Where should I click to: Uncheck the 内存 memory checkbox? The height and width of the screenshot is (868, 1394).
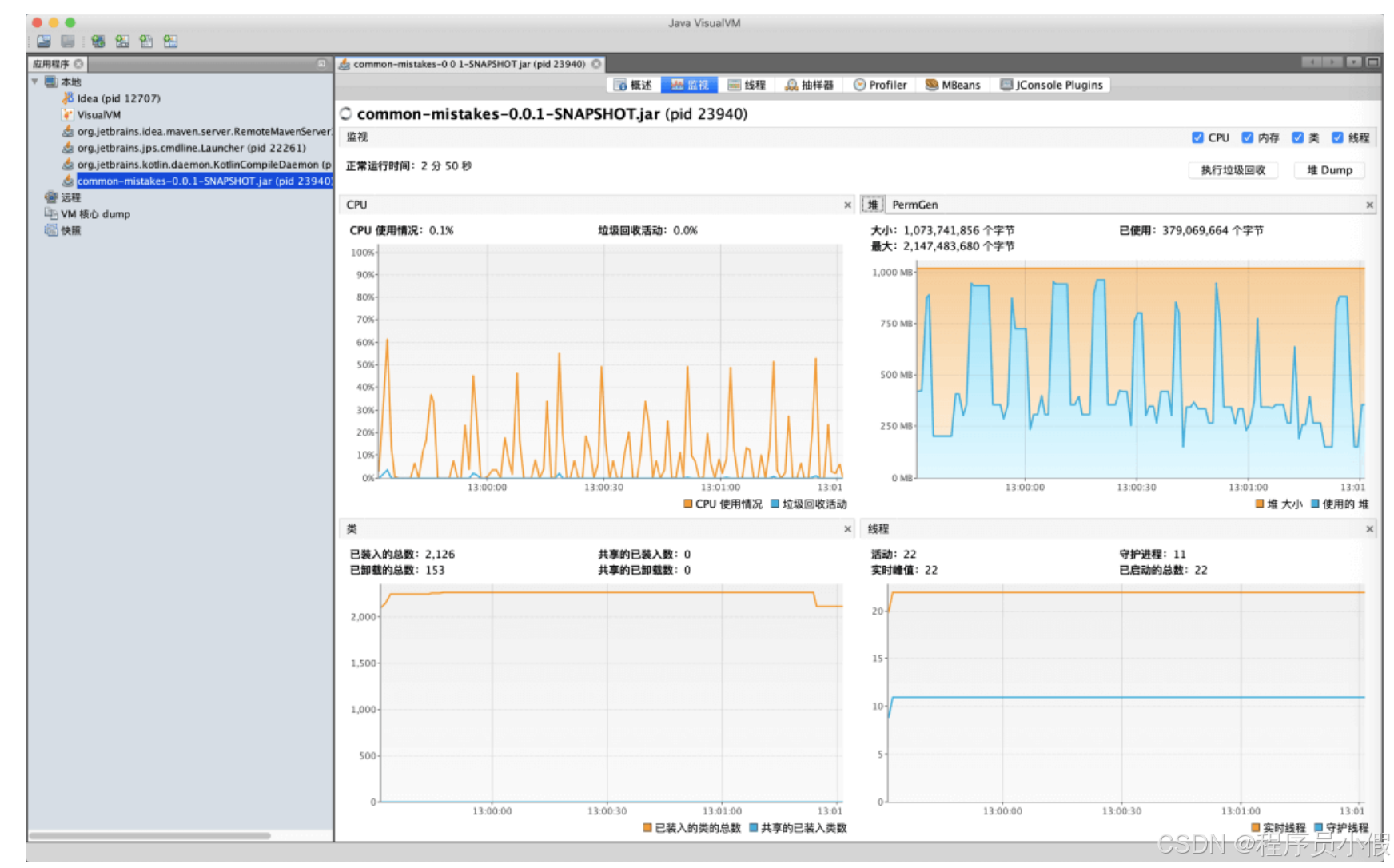[x=1247, y=137]
